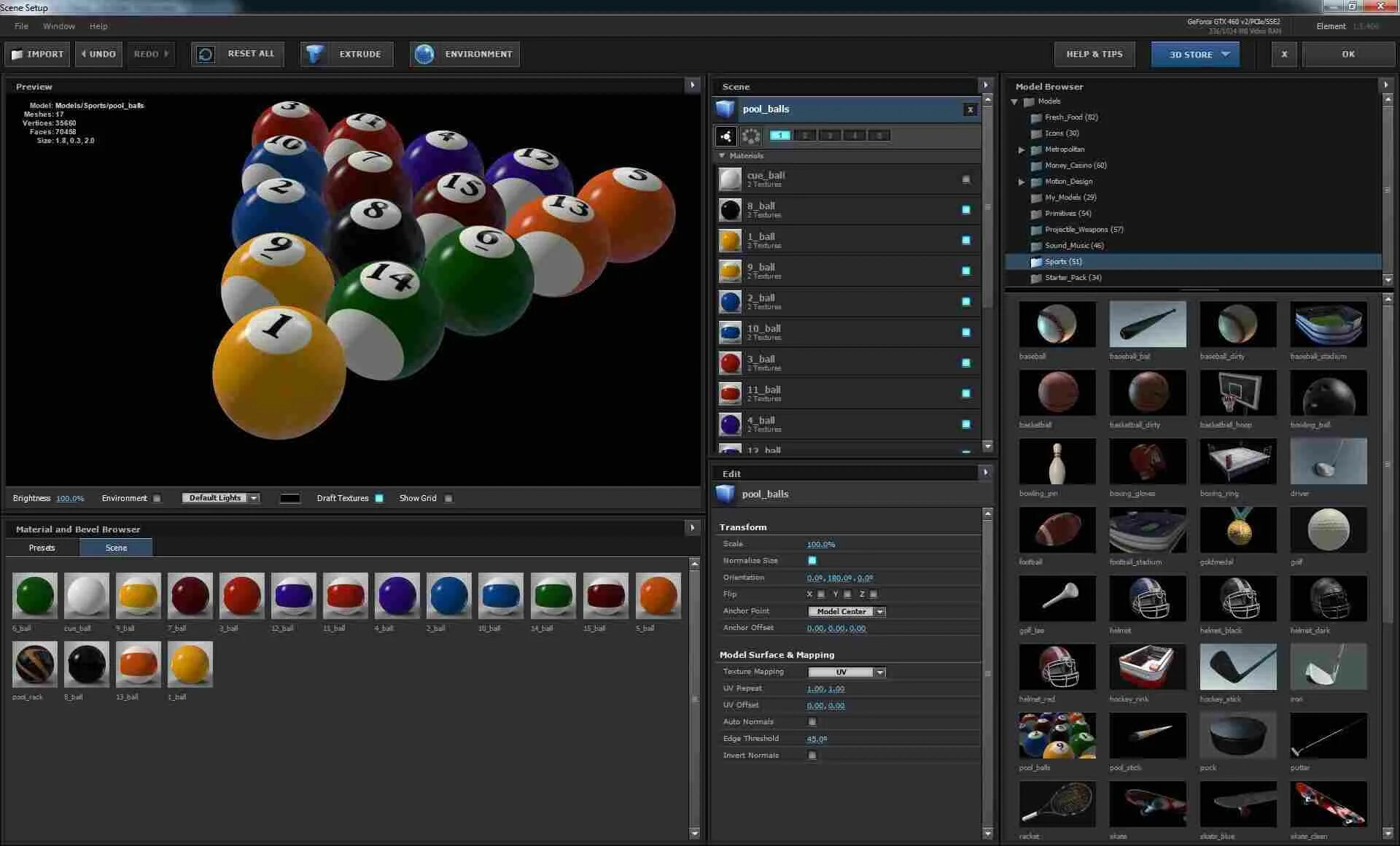Choose the 12_ball striped material in browser
Viewport: 1400px width, 846px height.
[x=293, y=595]
